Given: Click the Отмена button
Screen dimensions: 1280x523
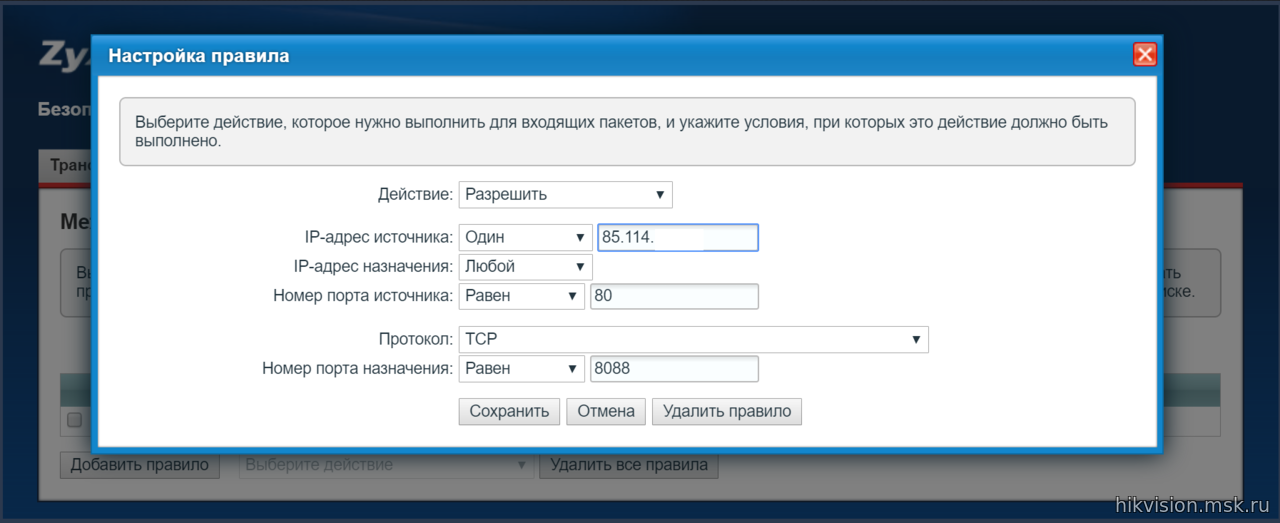Looking at the screenshot, I should coord(606,411).
